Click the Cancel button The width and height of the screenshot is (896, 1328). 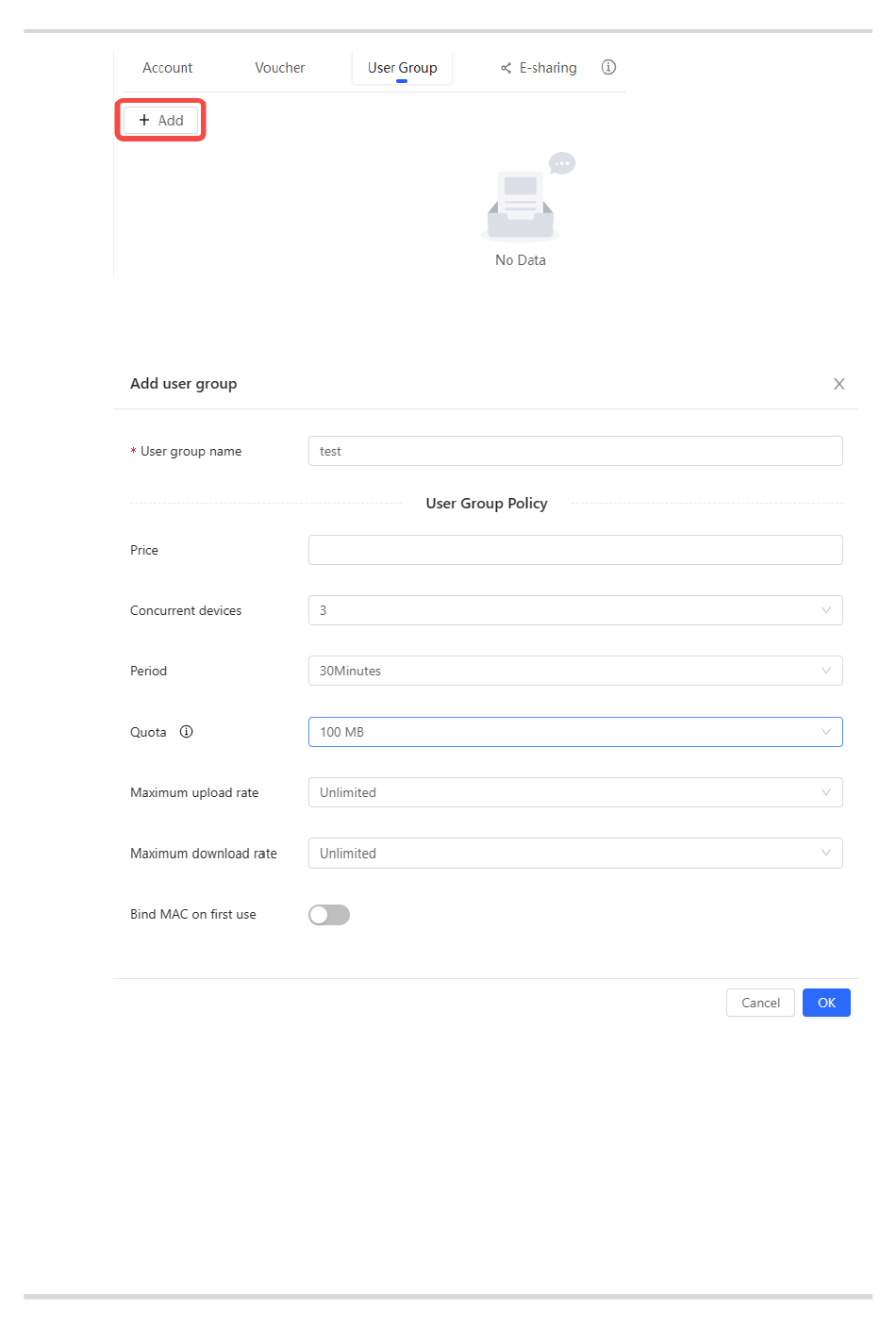pyautogui.click(x=760, y=1003)
